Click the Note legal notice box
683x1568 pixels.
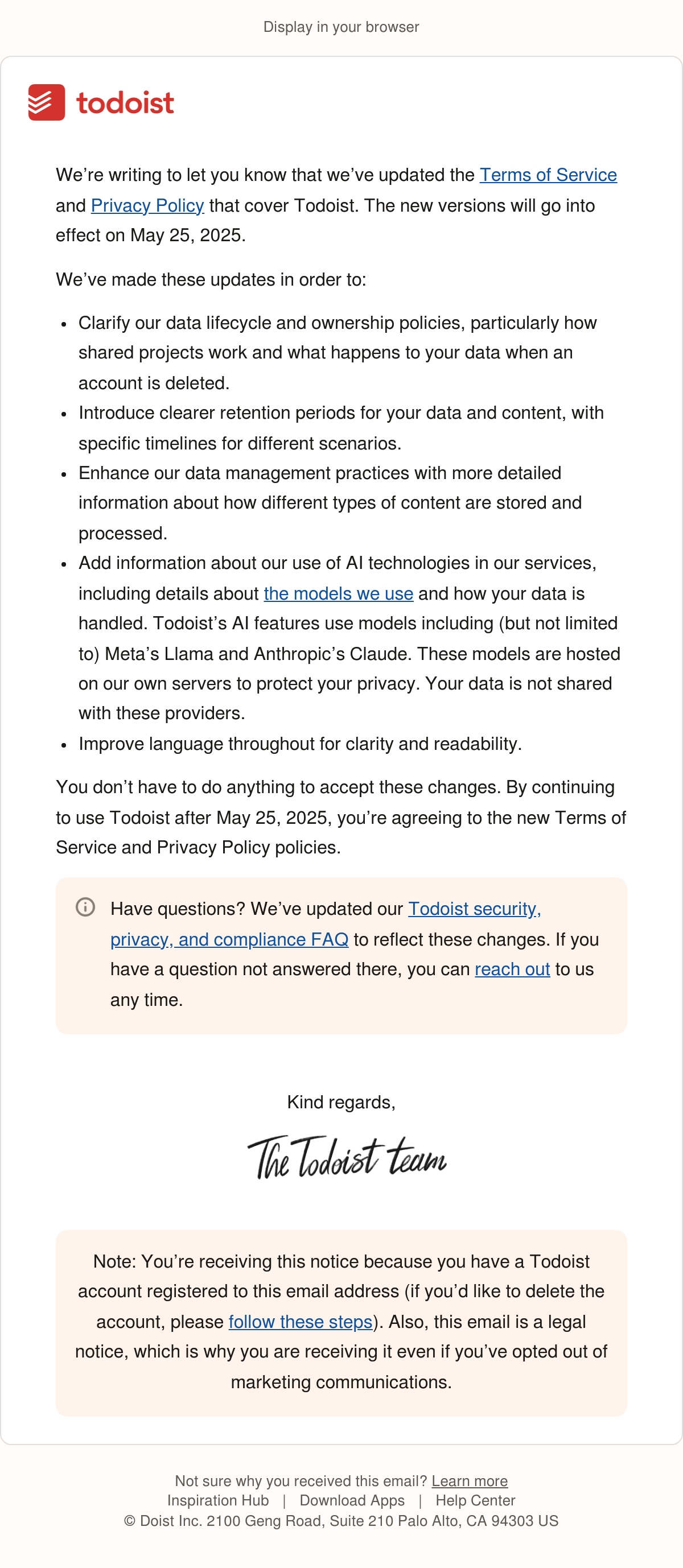(341, 1322)
